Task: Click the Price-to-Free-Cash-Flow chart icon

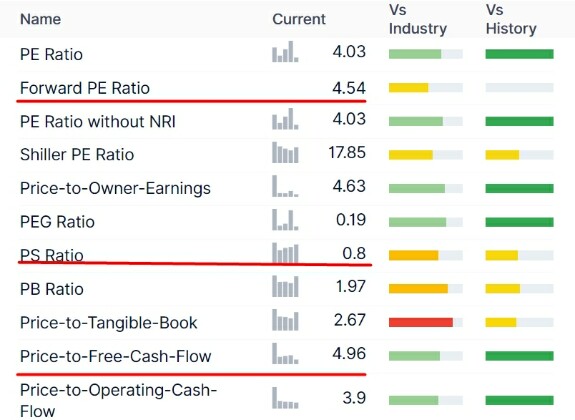Action: [x=285, y=354]
